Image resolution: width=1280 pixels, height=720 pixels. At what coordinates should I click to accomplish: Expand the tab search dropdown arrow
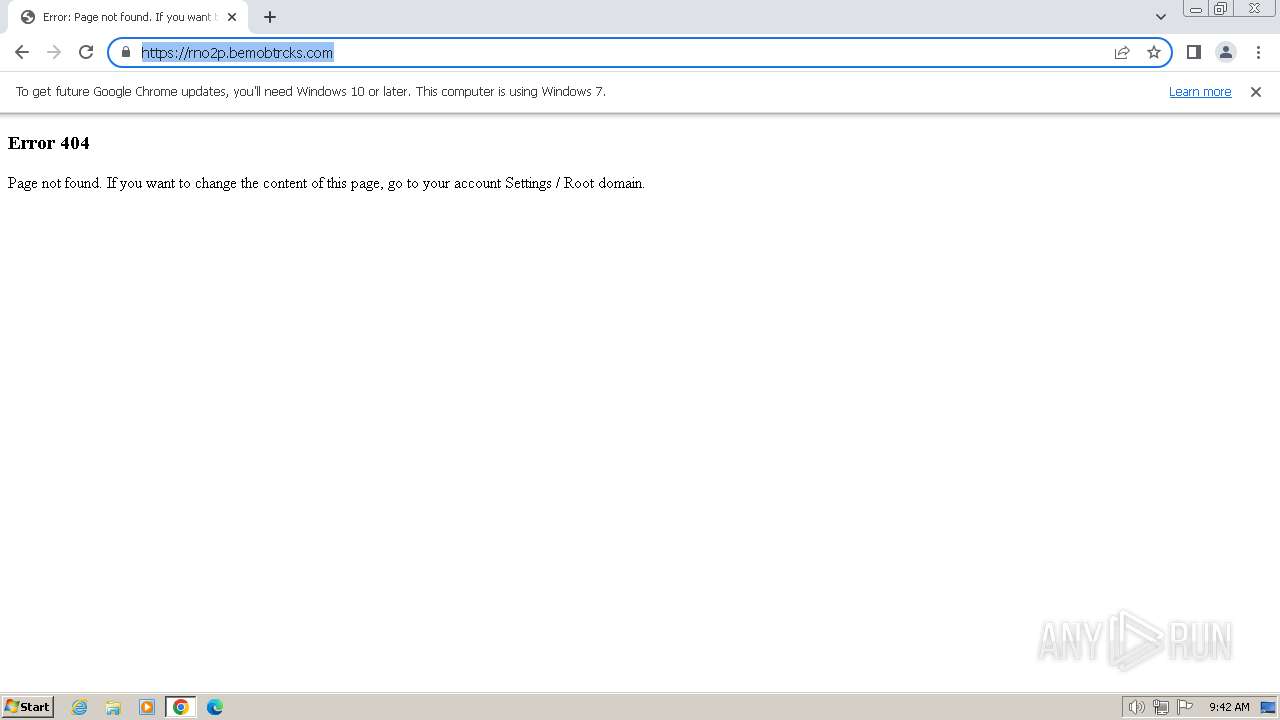click(1161, 17)
